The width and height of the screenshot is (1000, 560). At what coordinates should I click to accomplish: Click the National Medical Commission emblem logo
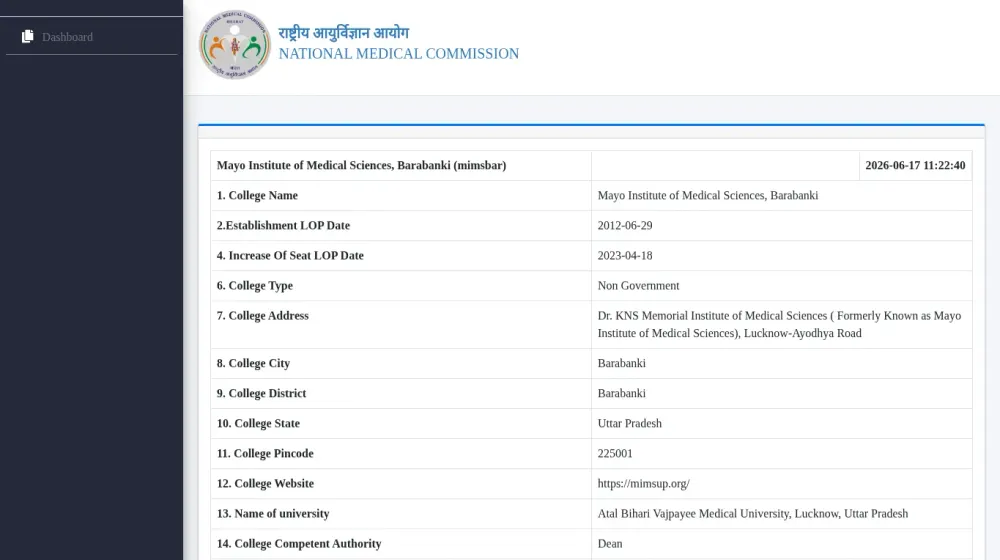[x=234, y=45]
